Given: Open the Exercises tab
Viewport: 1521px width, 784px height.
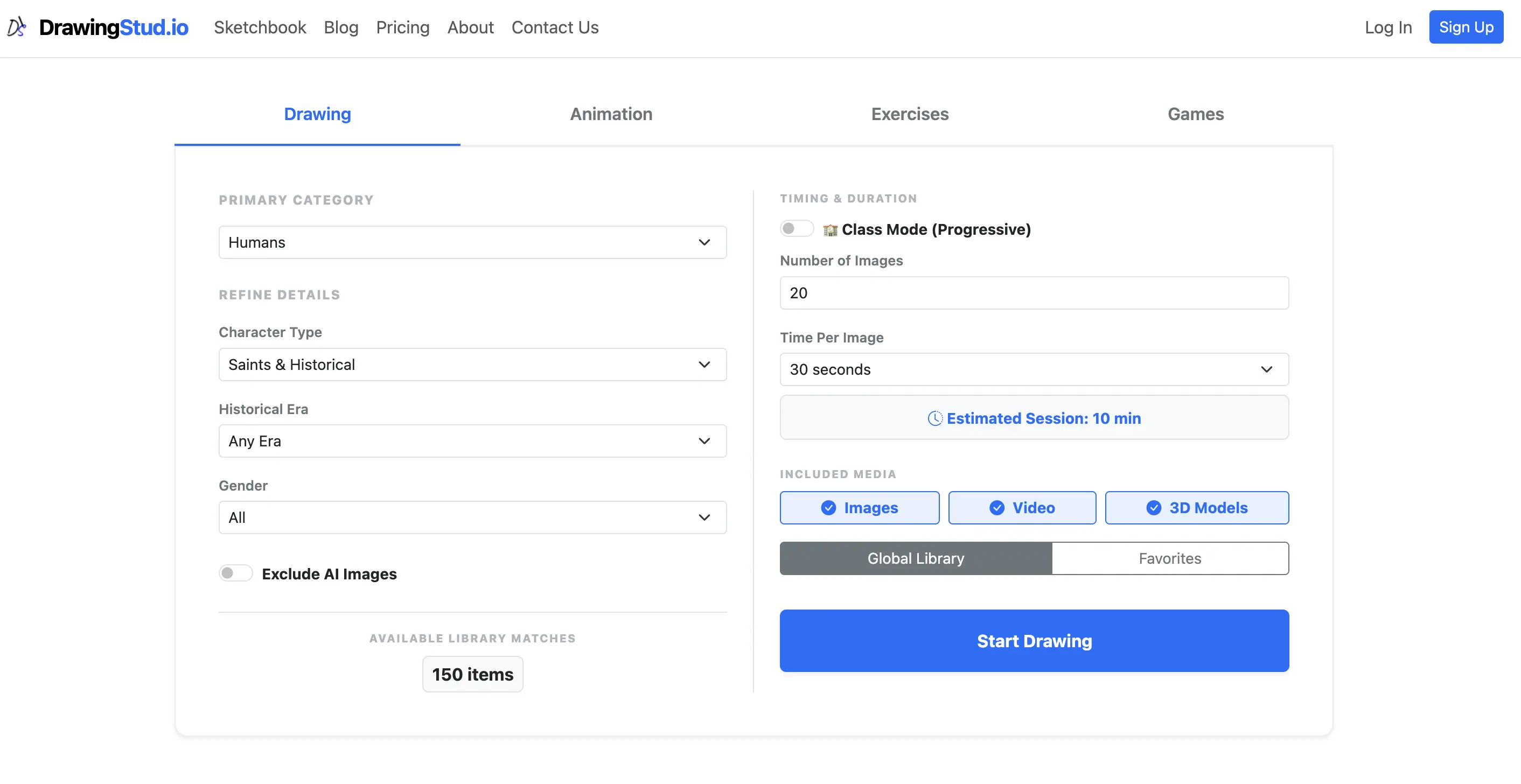Looking at the screenshot, I should click(909, 114).
